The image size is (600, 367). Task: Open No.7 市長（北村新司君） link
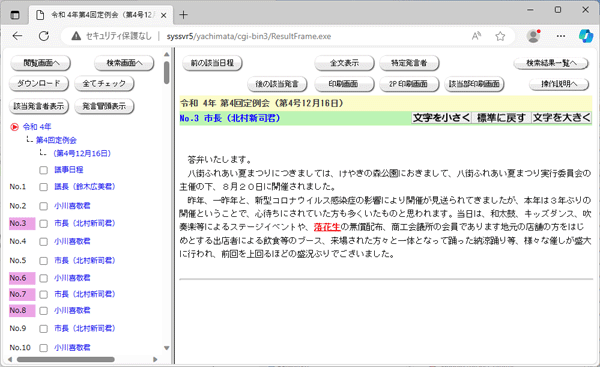(85, 294)
